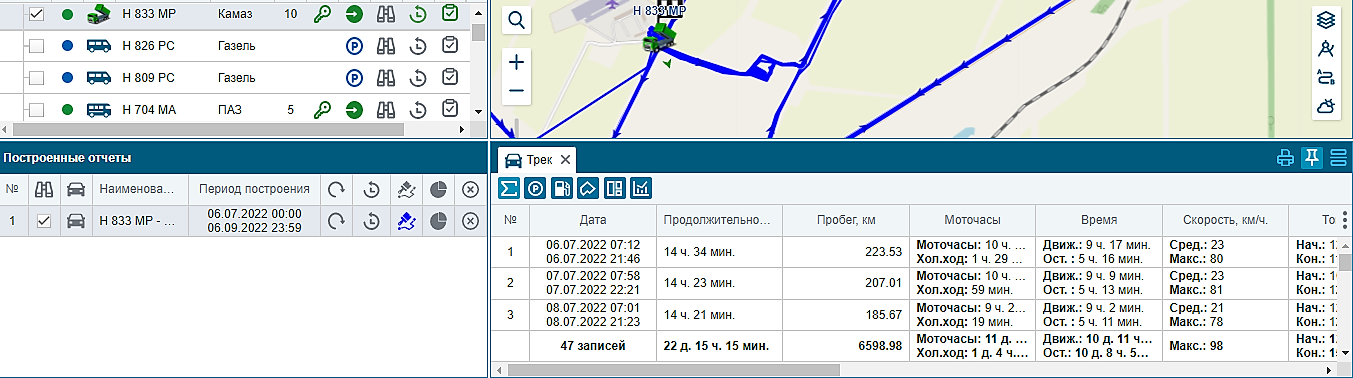Open the map layers icon
The image size is (1353, 378).
1326,20
